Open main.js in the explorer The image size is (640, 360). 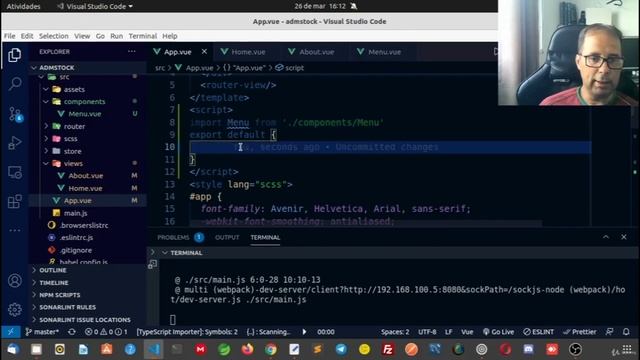76,213
